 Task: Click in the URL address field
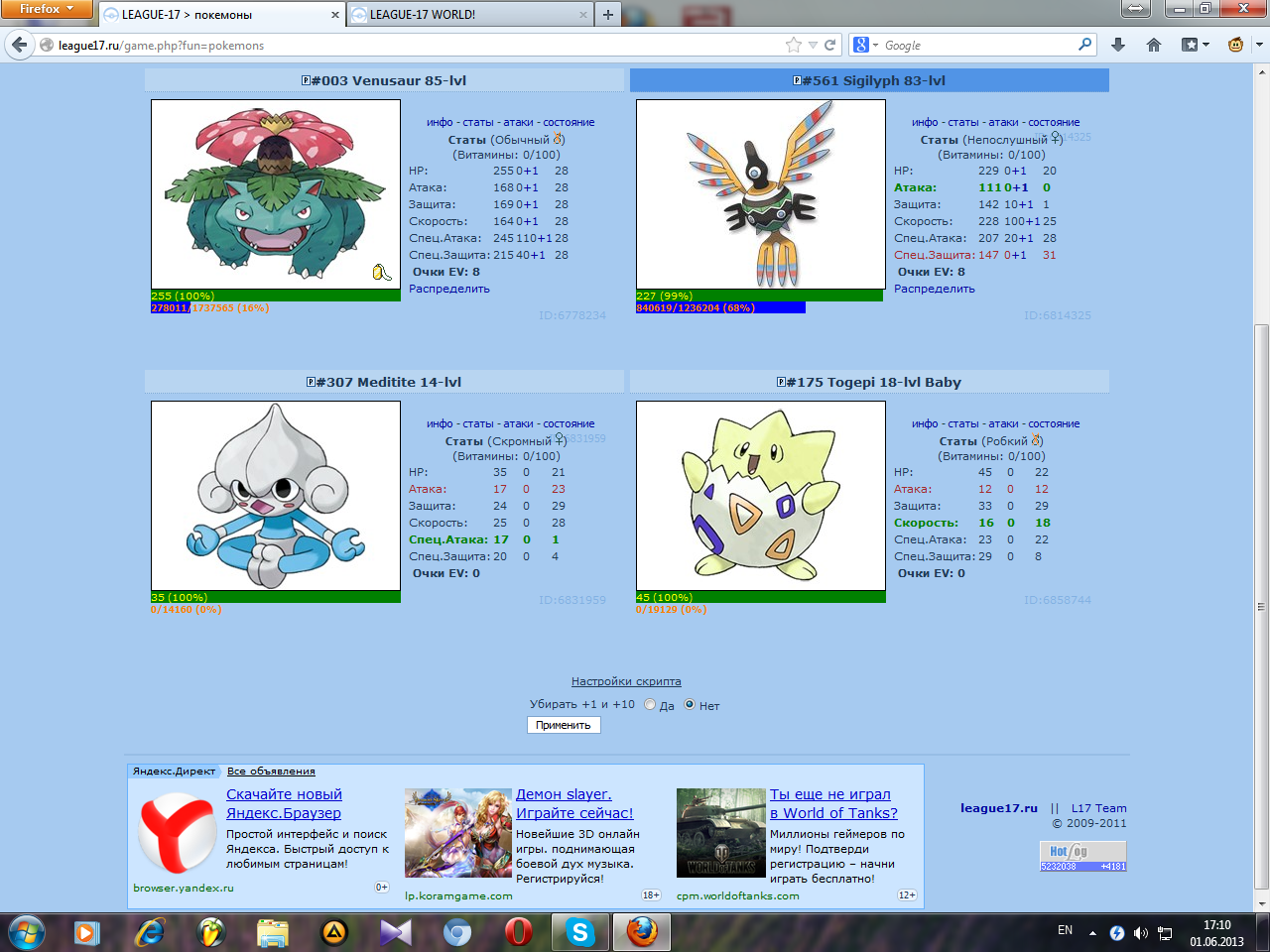pyautogui.click(x=417, y=45)
